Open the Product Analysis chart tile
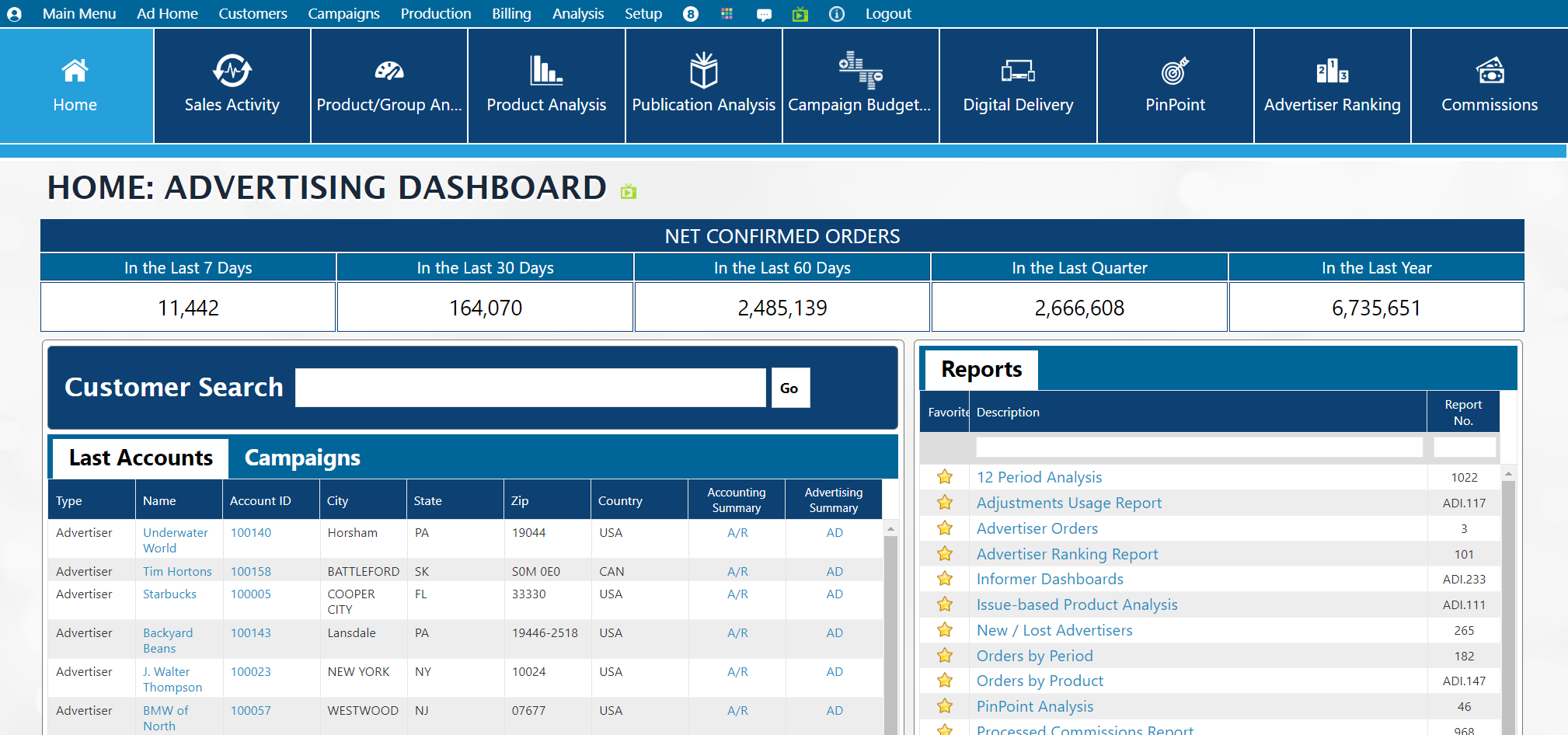The height and width of the screenshot is (735, 1568). click(546, 85)
